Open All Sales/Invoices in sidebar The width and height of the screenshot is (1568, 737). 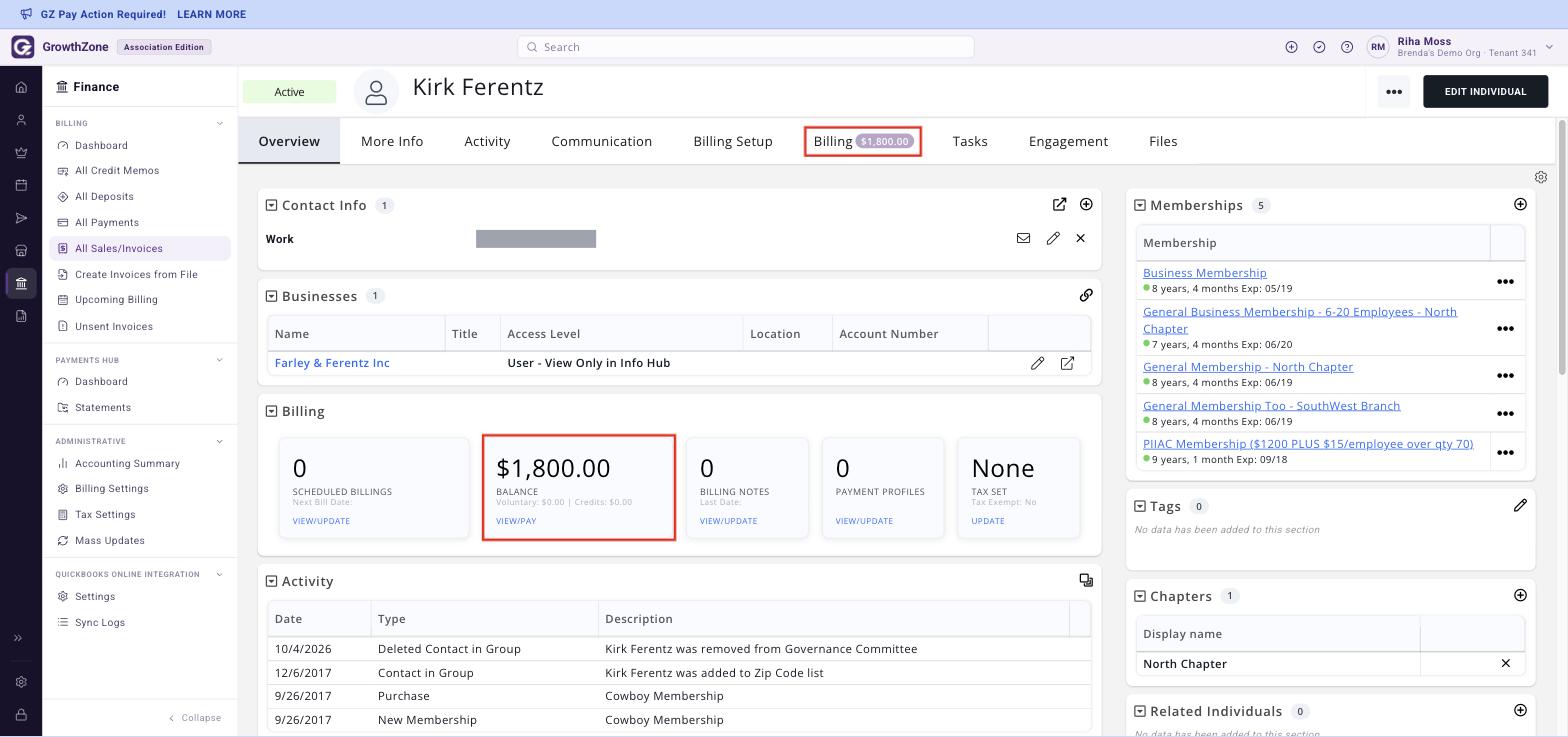tap(140, 248)
